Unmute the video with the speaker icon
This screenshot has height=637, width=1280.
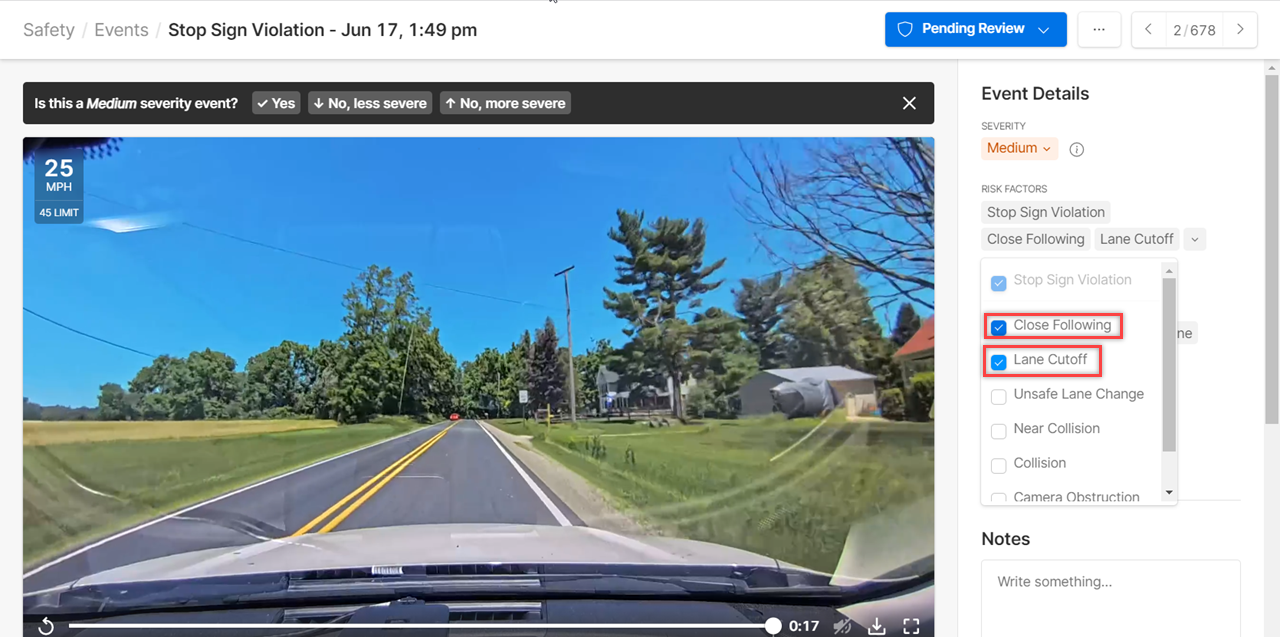(x=843, y=626)
